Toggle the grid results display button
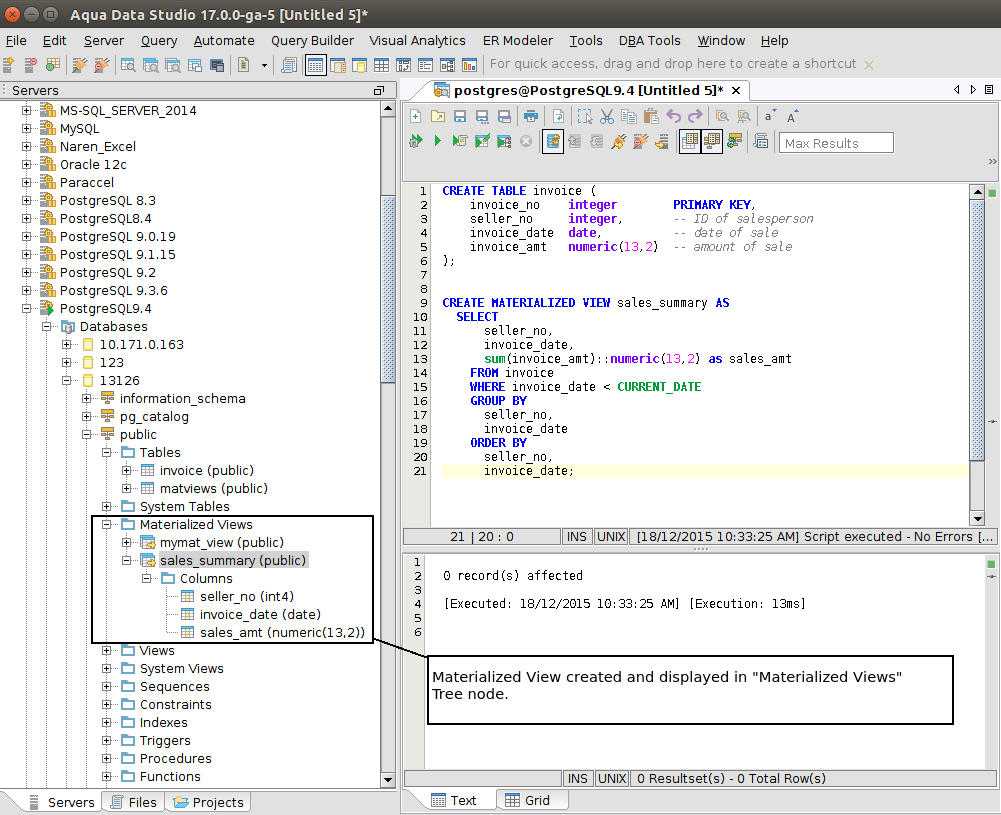Screen dimensions: 1001x815 point(690,142)
